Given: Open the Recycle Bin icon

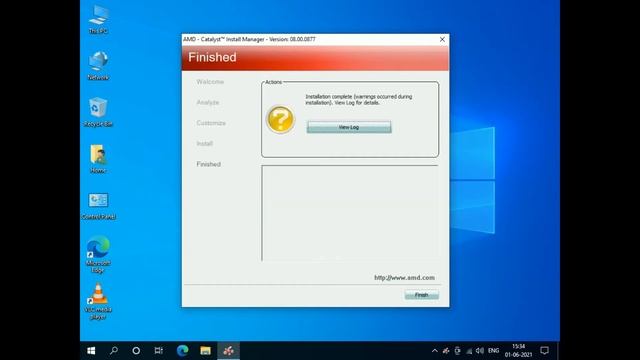Looking at the screenshot, I should click(x=98, y=112).
